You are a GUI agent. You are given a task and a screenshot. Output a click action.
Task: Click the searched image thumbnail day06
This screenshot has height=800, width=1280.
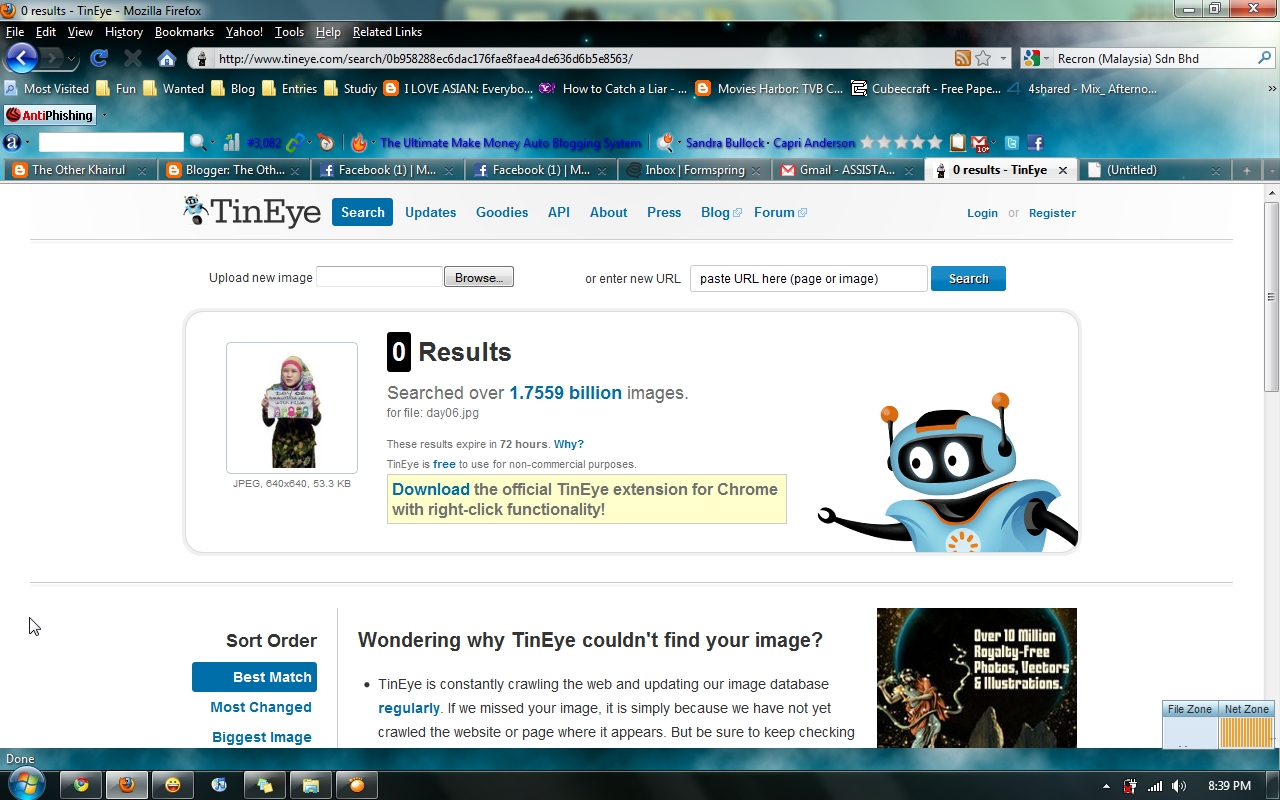click(292, 408)
